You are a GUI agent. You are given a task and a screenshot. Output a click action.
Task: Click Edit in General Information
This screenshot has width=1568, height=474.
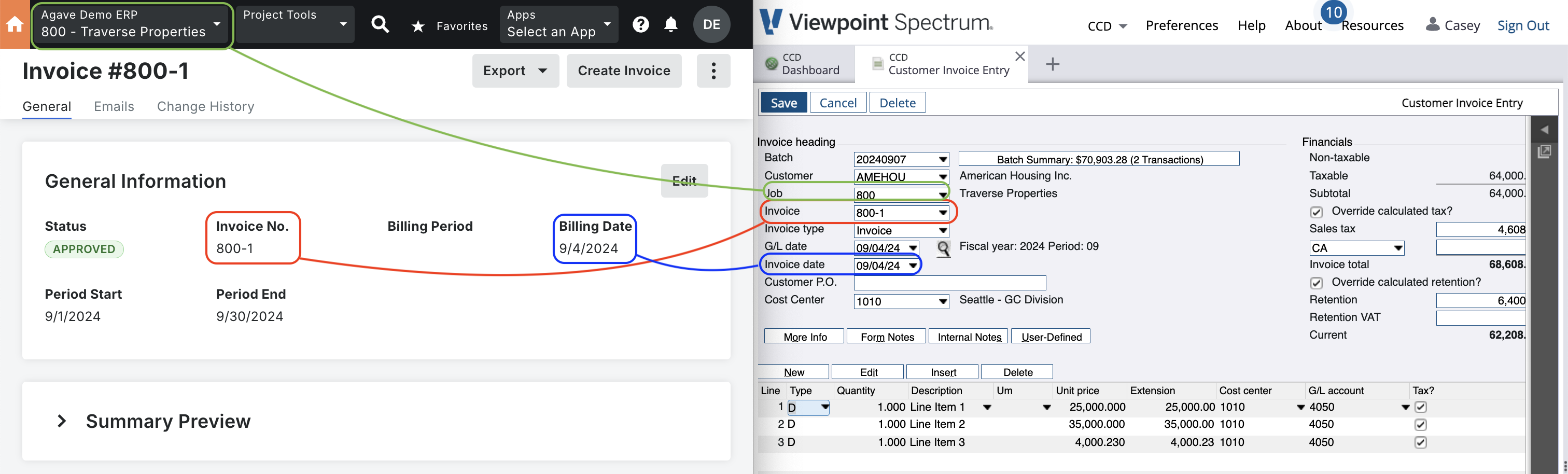pyautogui.click(x=684, y=180)
